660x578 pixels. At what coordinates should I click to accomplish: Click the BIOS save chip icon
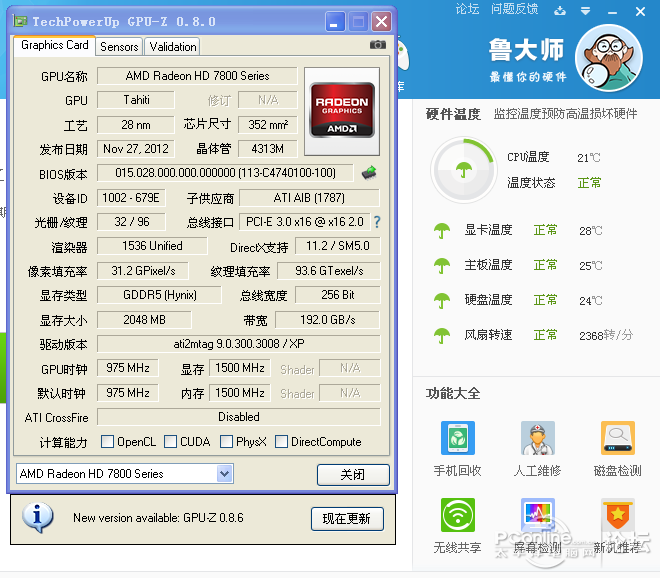(x=369, y=173)
